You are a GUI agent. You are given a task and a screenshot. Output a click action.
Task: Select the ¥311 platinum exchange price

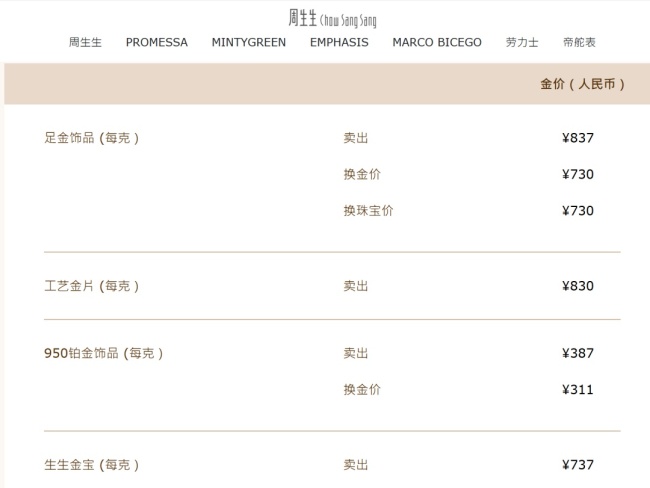[x=578, y=390]
